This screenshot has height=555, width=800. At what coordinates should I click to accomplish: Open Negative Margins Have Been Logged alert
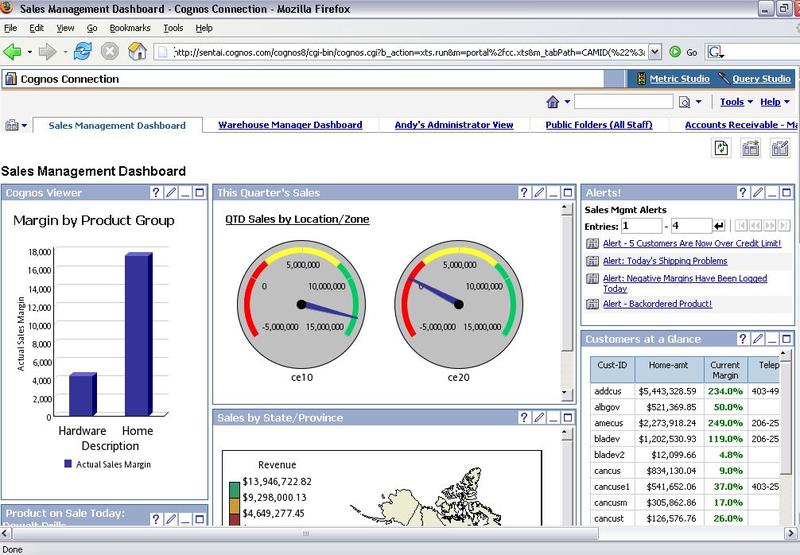685,283
